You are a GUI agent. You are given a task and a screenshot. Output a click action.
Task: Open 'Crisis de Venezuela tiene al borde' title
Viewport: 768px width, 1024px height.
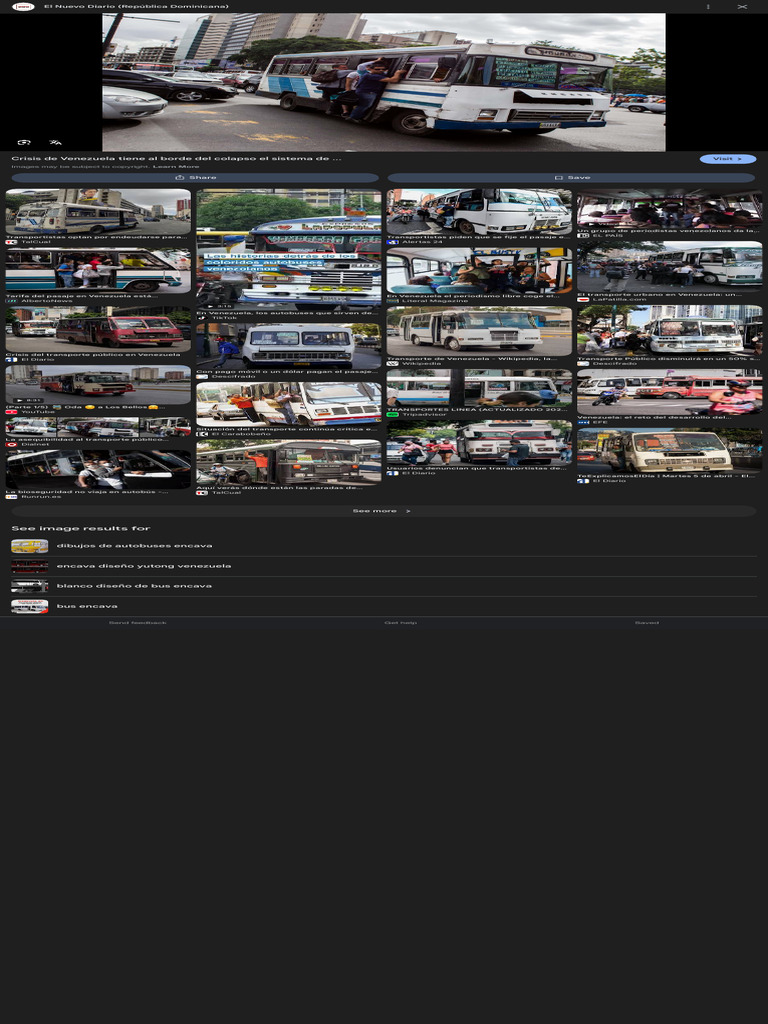click(x=176, y=158)
